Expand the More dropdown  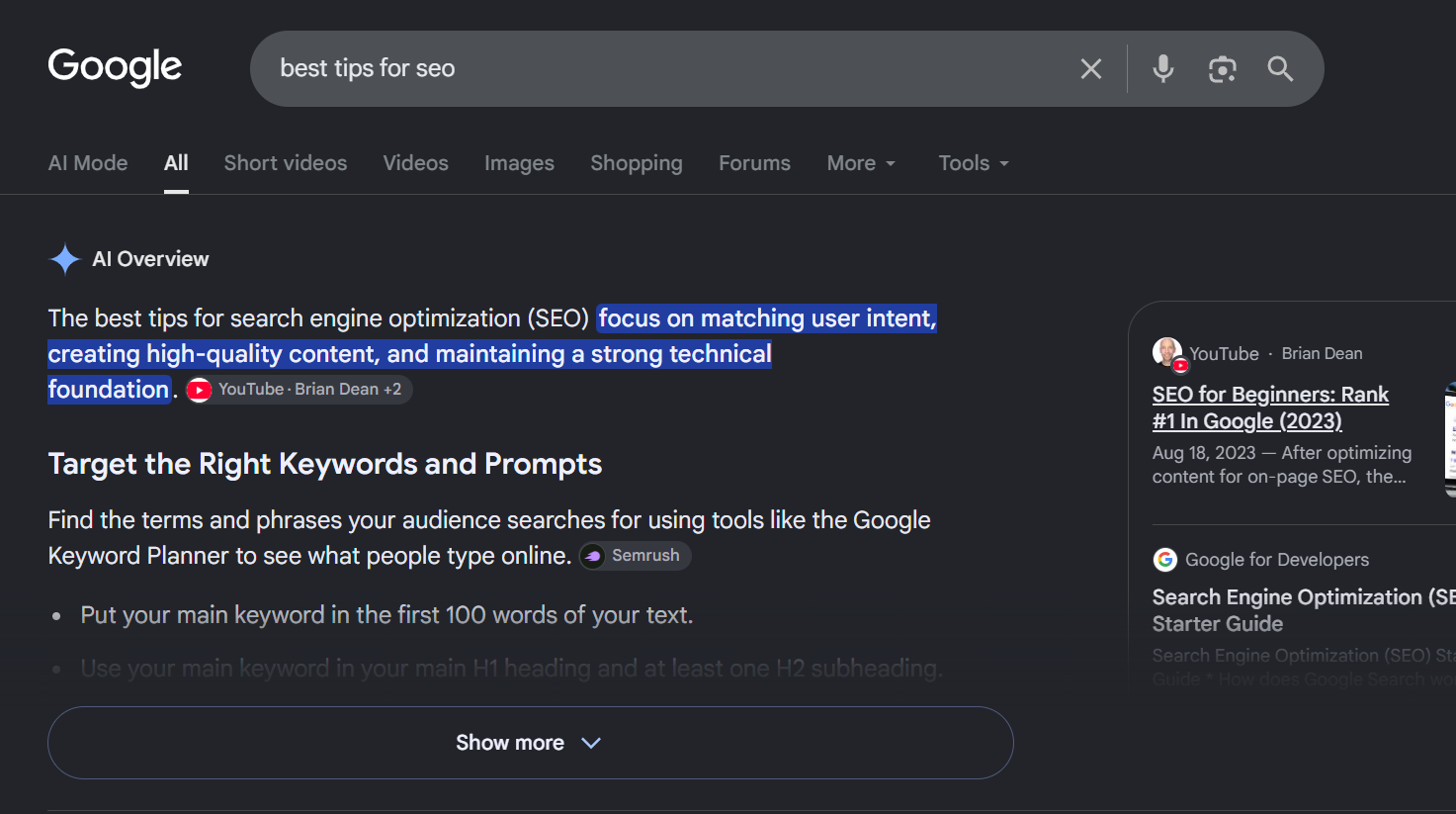point(861,163)
